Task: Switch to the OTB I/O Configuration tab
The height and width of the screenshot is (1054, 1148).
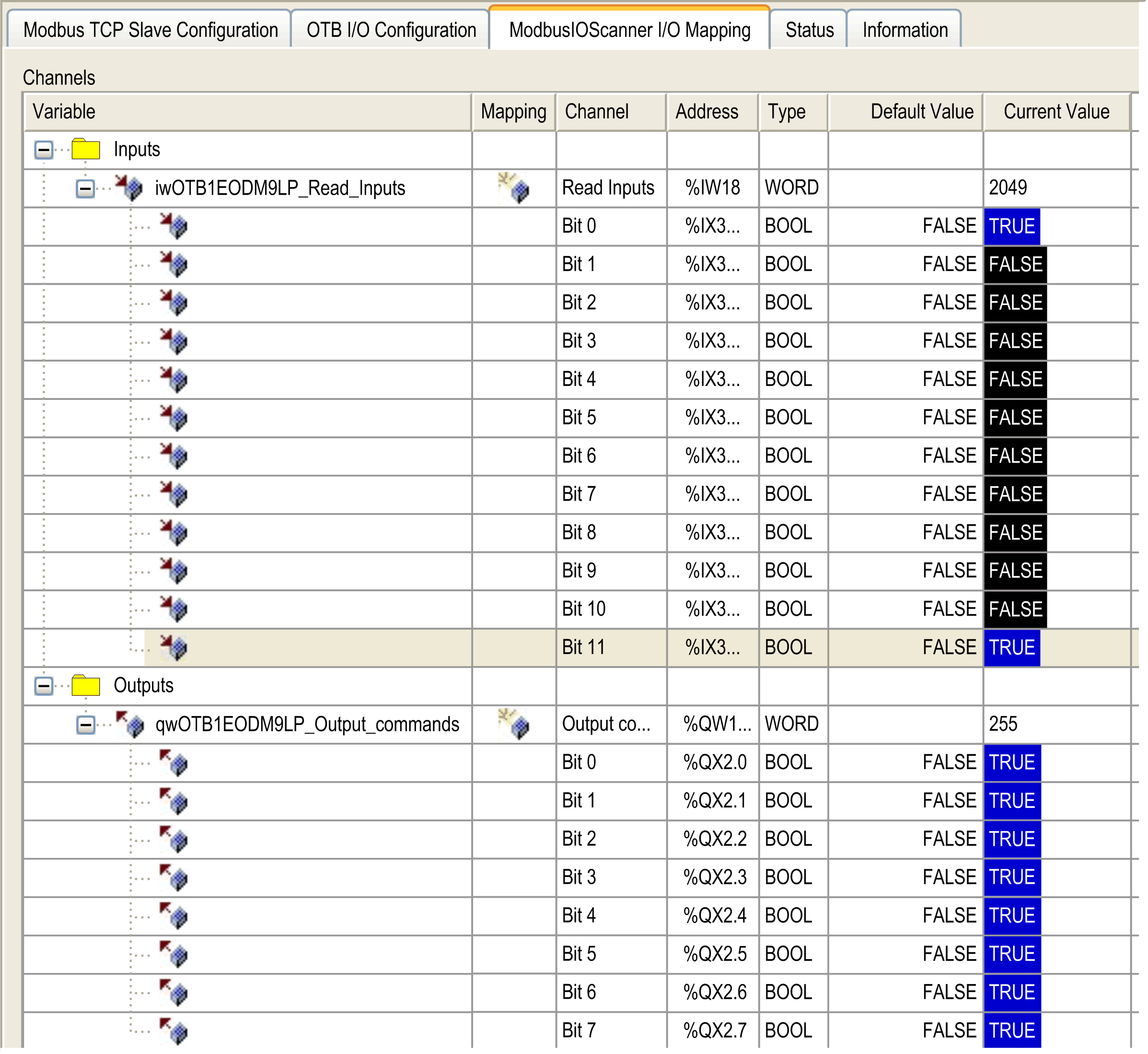Action: tap(391, 30)
